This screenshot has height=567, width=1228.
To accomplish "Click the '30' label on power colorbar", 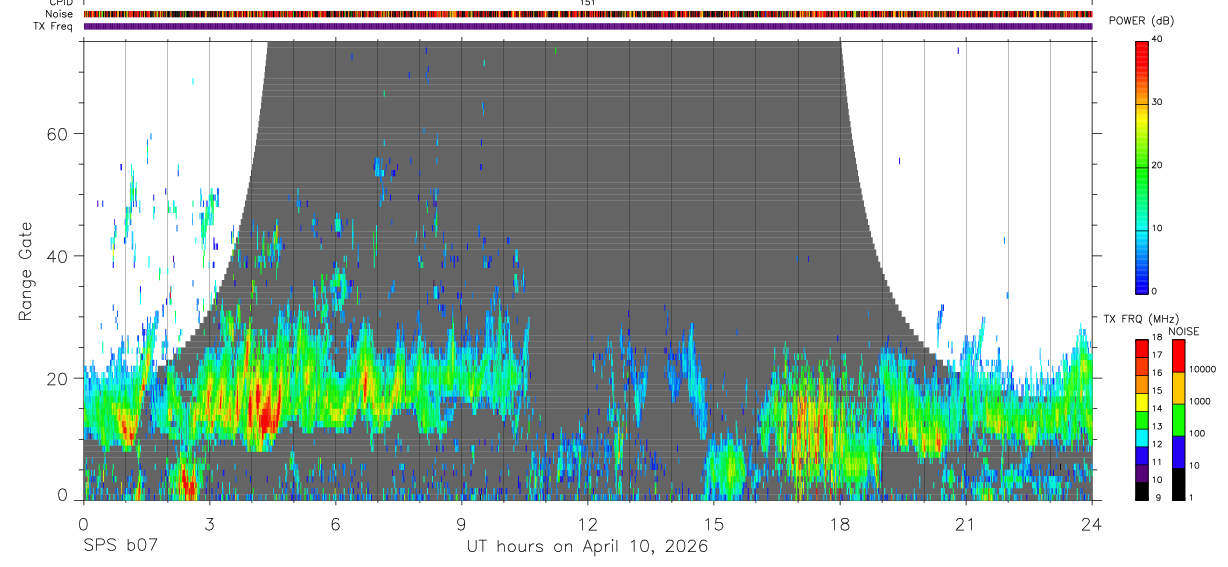I will pyautogui.click(x=1157, y=103).
